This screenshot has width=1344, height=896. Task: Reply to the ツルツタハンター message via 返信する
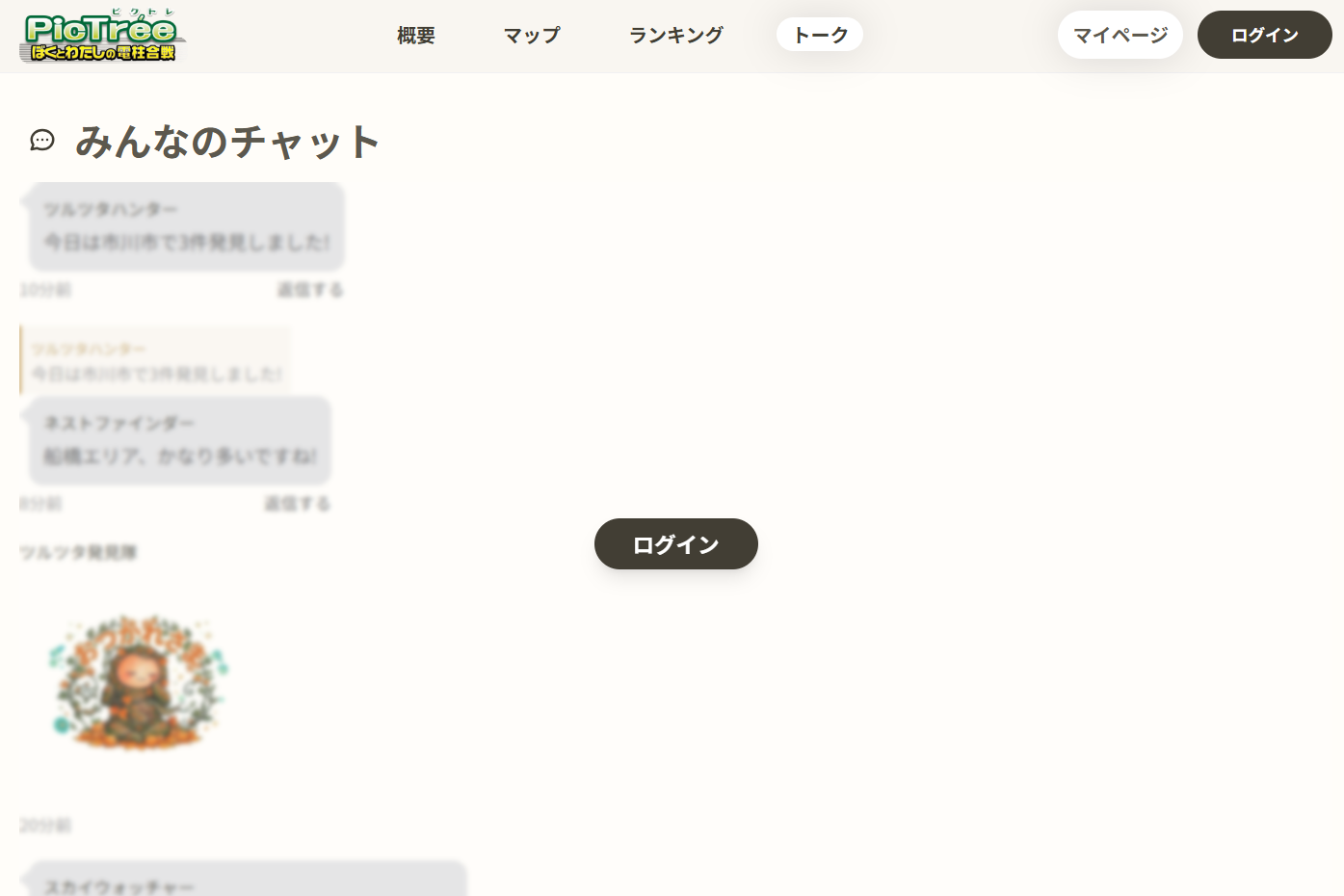coord(310,290)
